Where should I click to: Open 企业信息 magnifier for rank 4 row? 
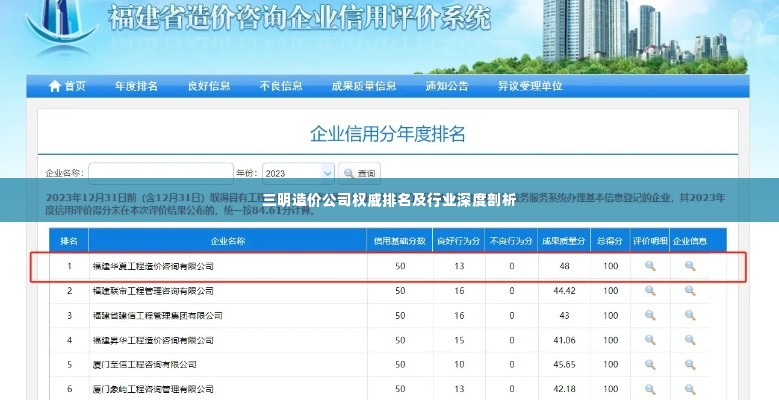tap(690, 340)
